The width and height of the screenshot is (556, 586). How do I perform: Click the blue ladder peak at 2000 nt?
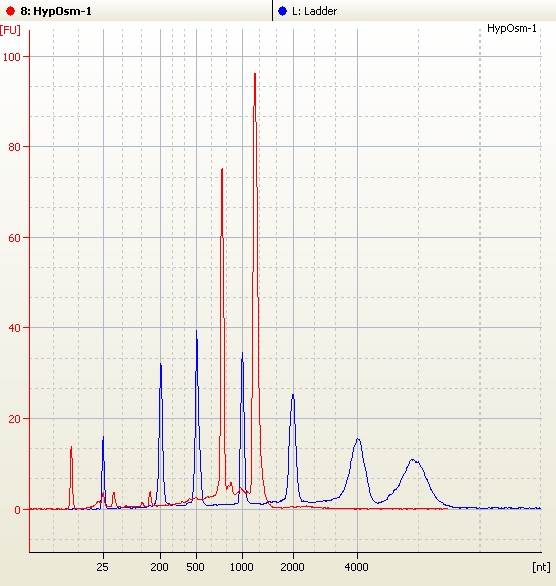tap(293, 395)
